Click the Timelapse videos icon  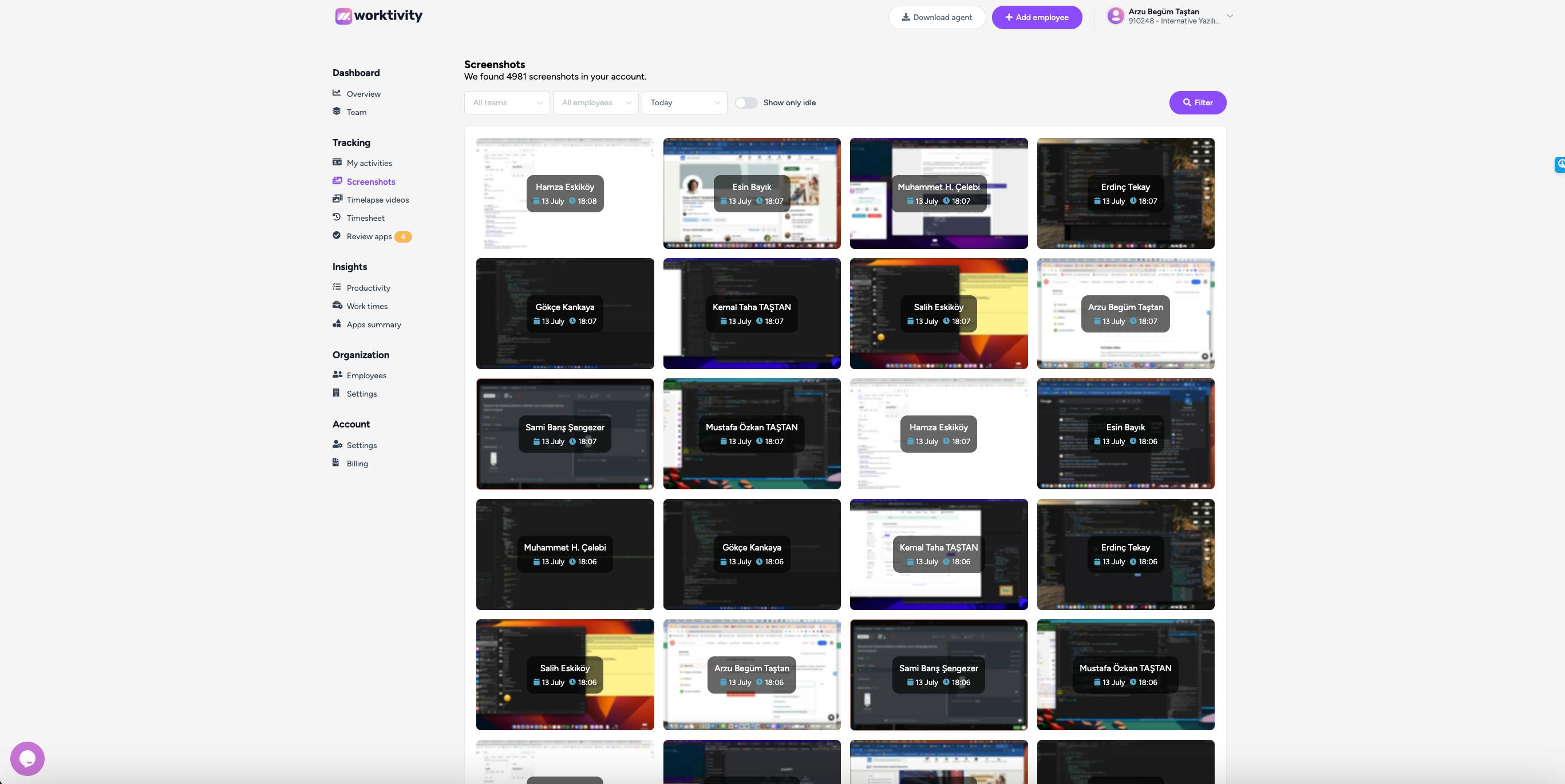coord(337,199)
